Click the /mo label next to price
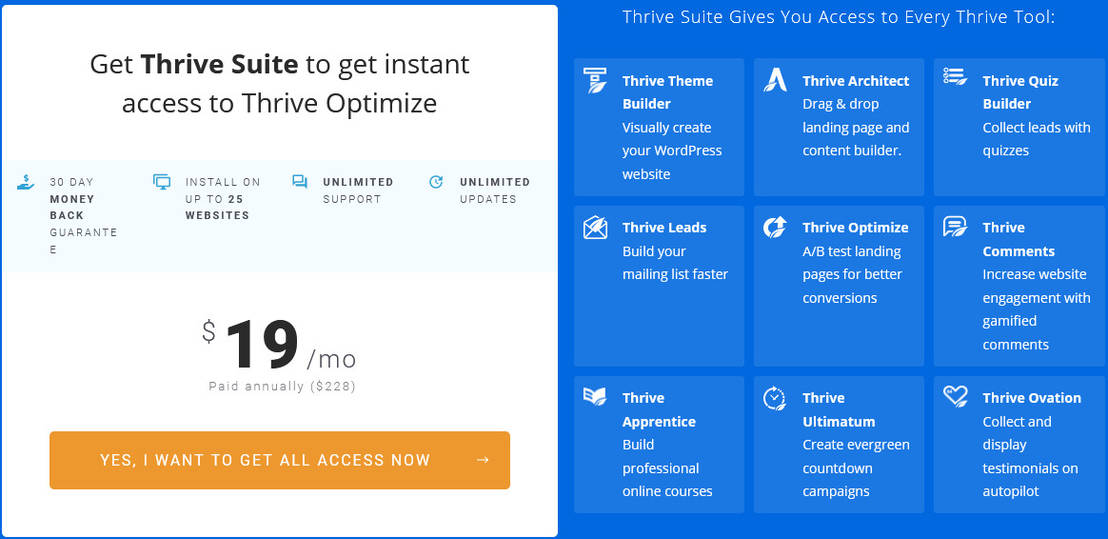This screenshot has height=539, width=1108. pos(331,360)
